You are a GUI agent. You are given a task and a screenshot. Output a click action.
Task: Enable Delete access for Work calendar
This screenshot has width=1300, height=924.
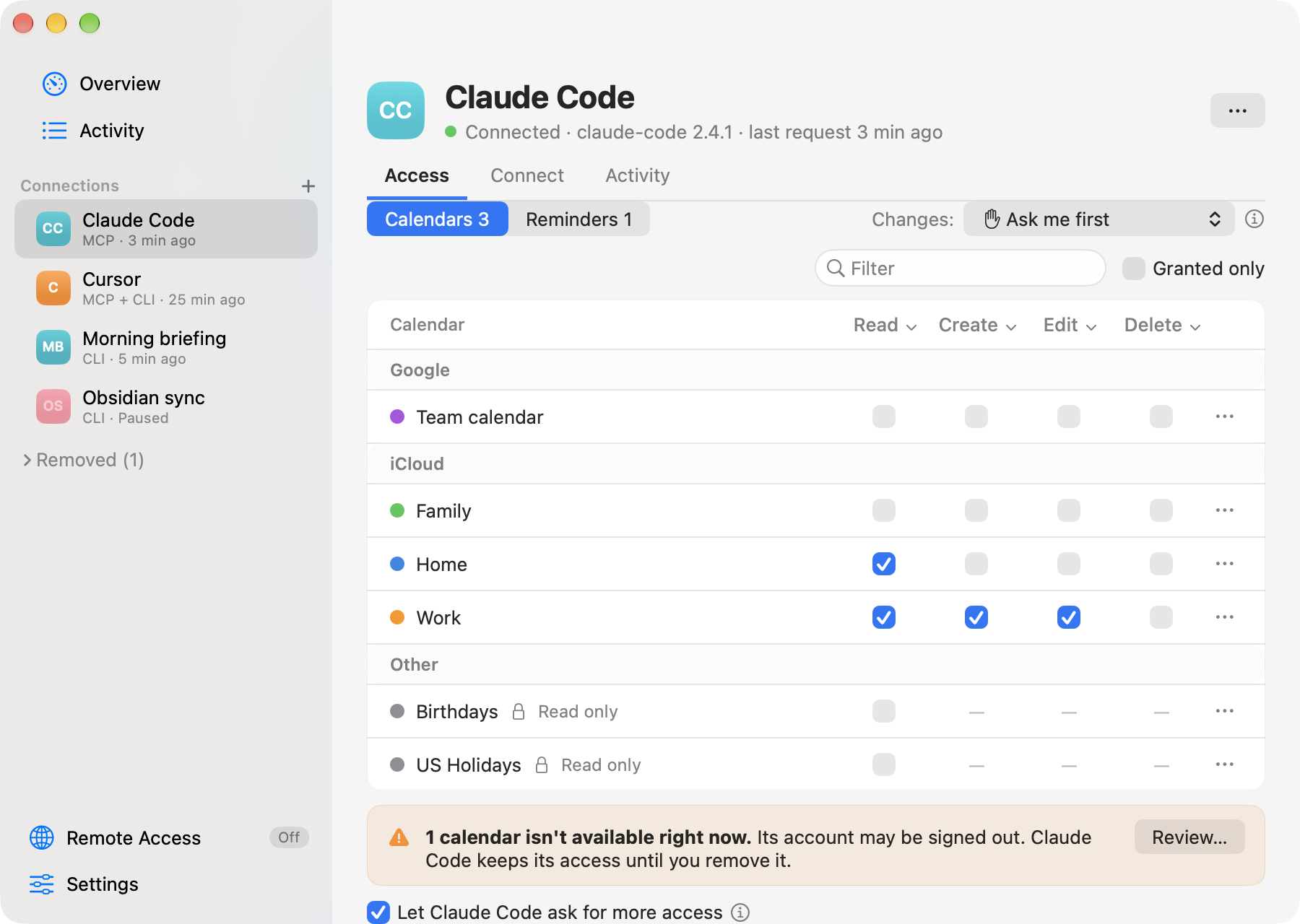point(1161,617)
